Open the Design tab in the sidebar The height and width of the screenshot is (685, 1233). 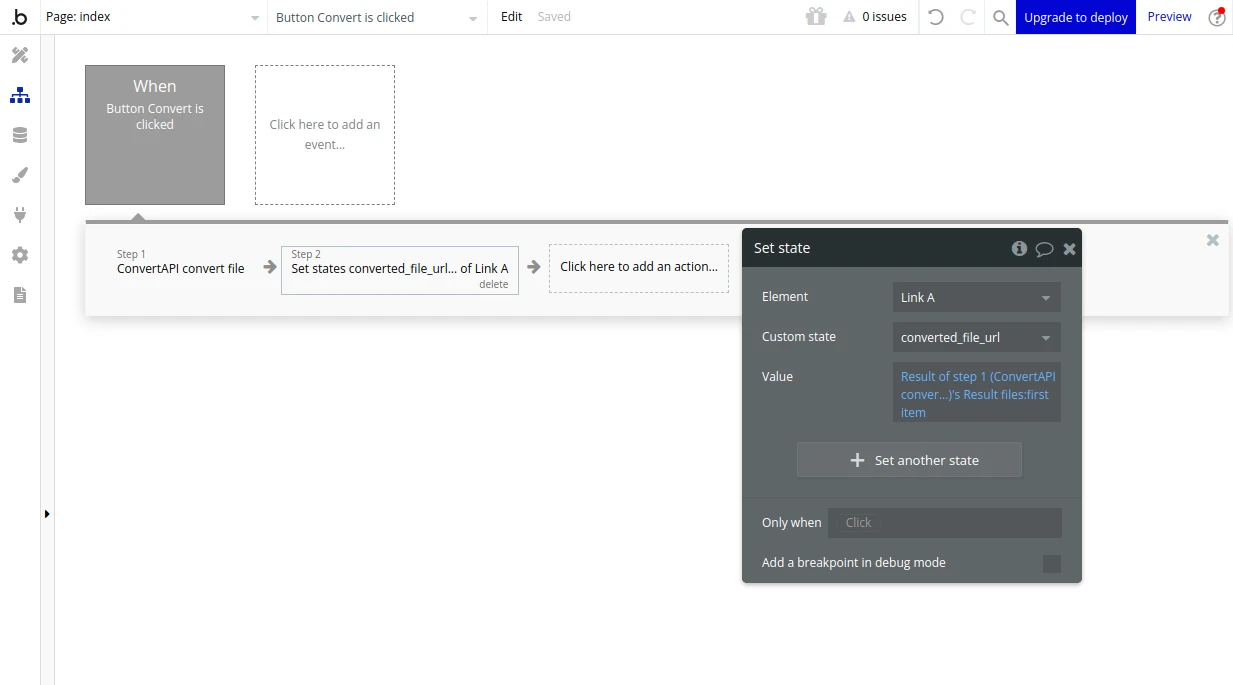pos(20,55)
